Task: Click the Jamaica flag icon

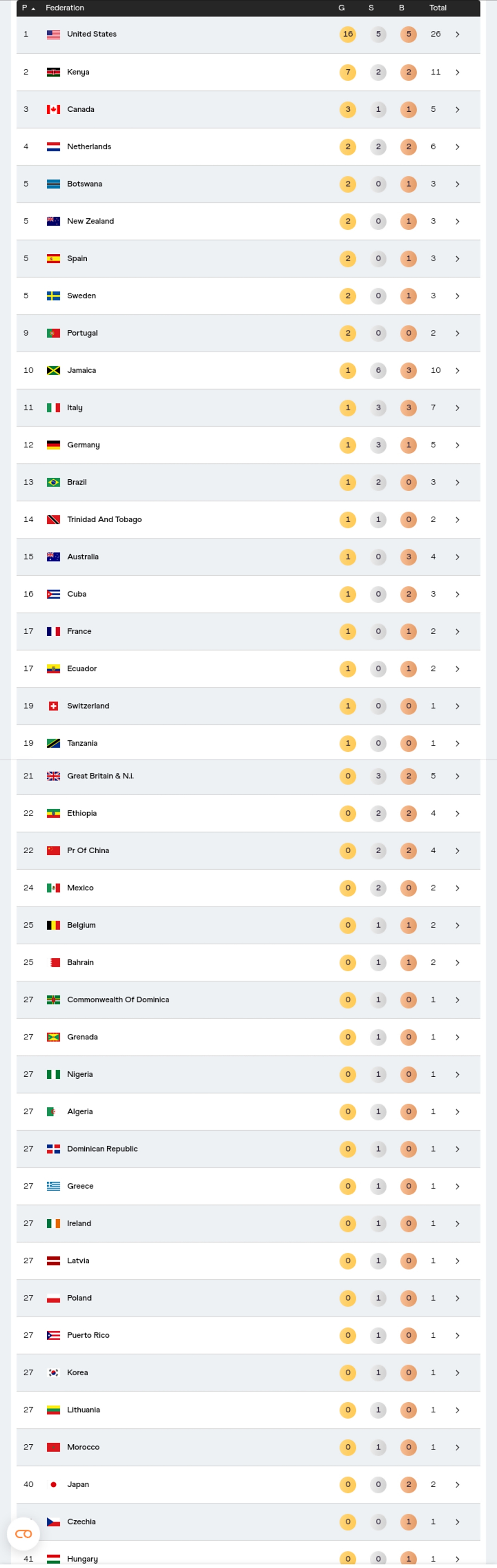Action: click(x=54, y=371)
